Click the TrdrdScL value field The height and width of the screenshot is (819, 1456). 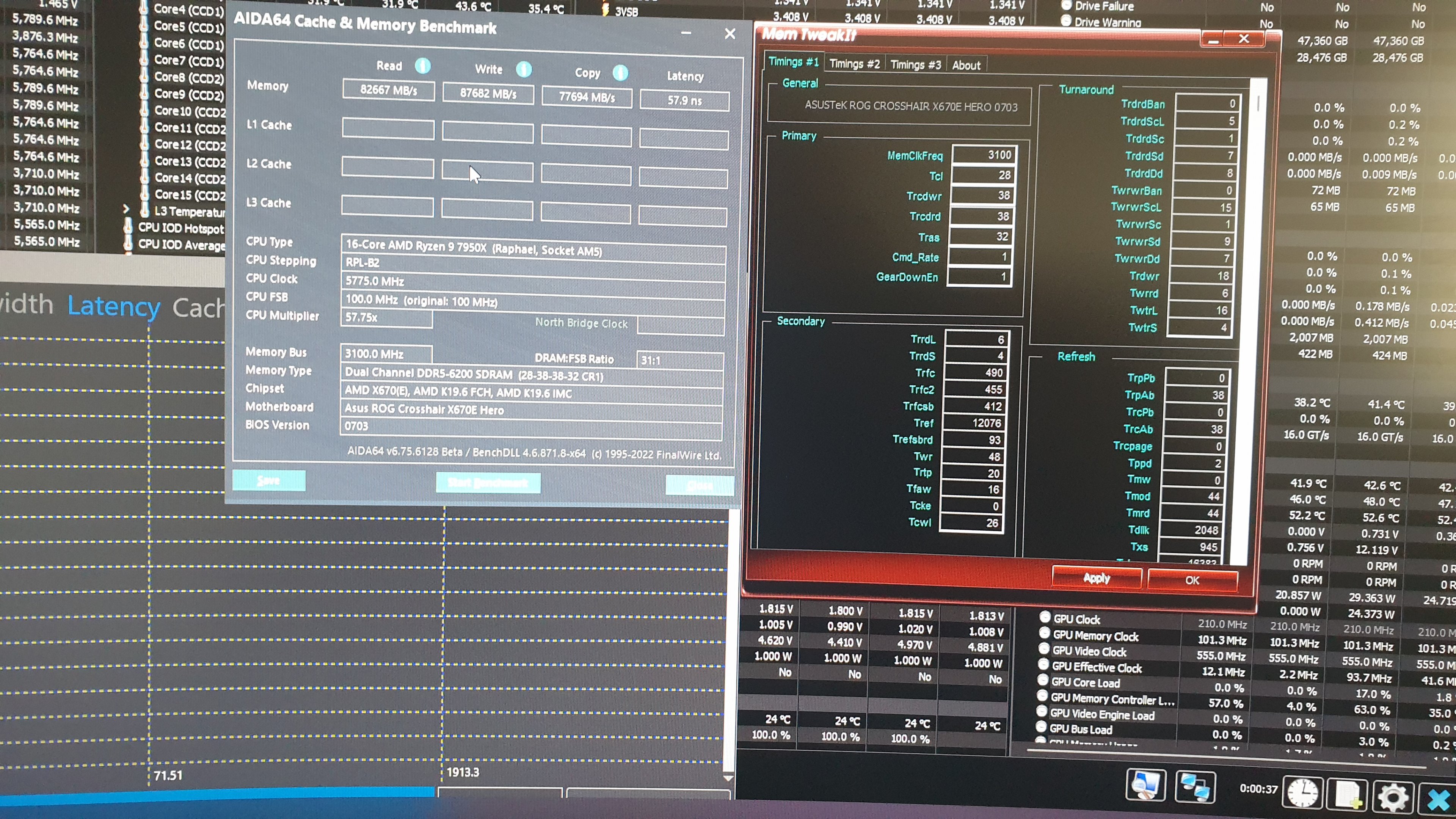[1207, 121]
